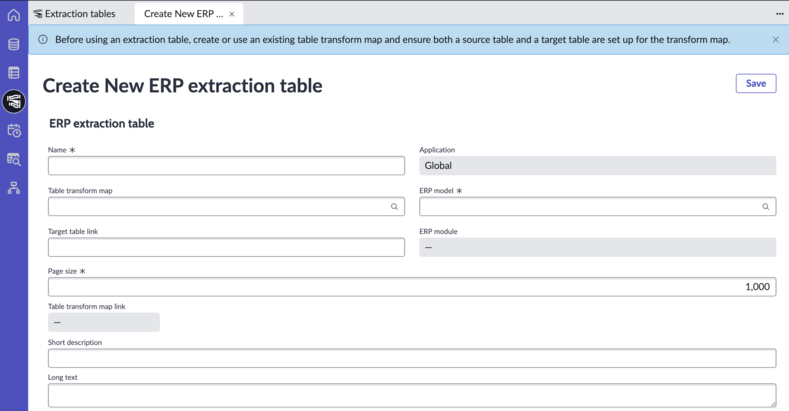Focus the ERP model field
The width and height of the screenshot is (789, 411).
(x=598, y=206)
